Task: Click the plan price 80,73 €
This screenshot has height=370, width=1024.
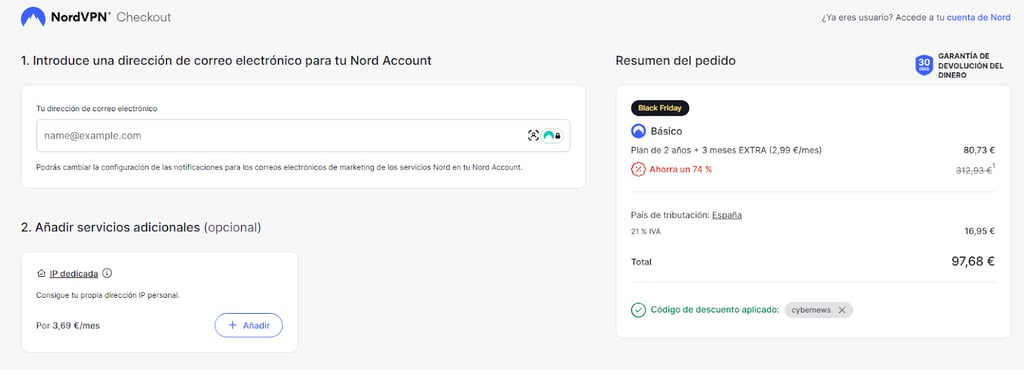Action: pos(979,150)
